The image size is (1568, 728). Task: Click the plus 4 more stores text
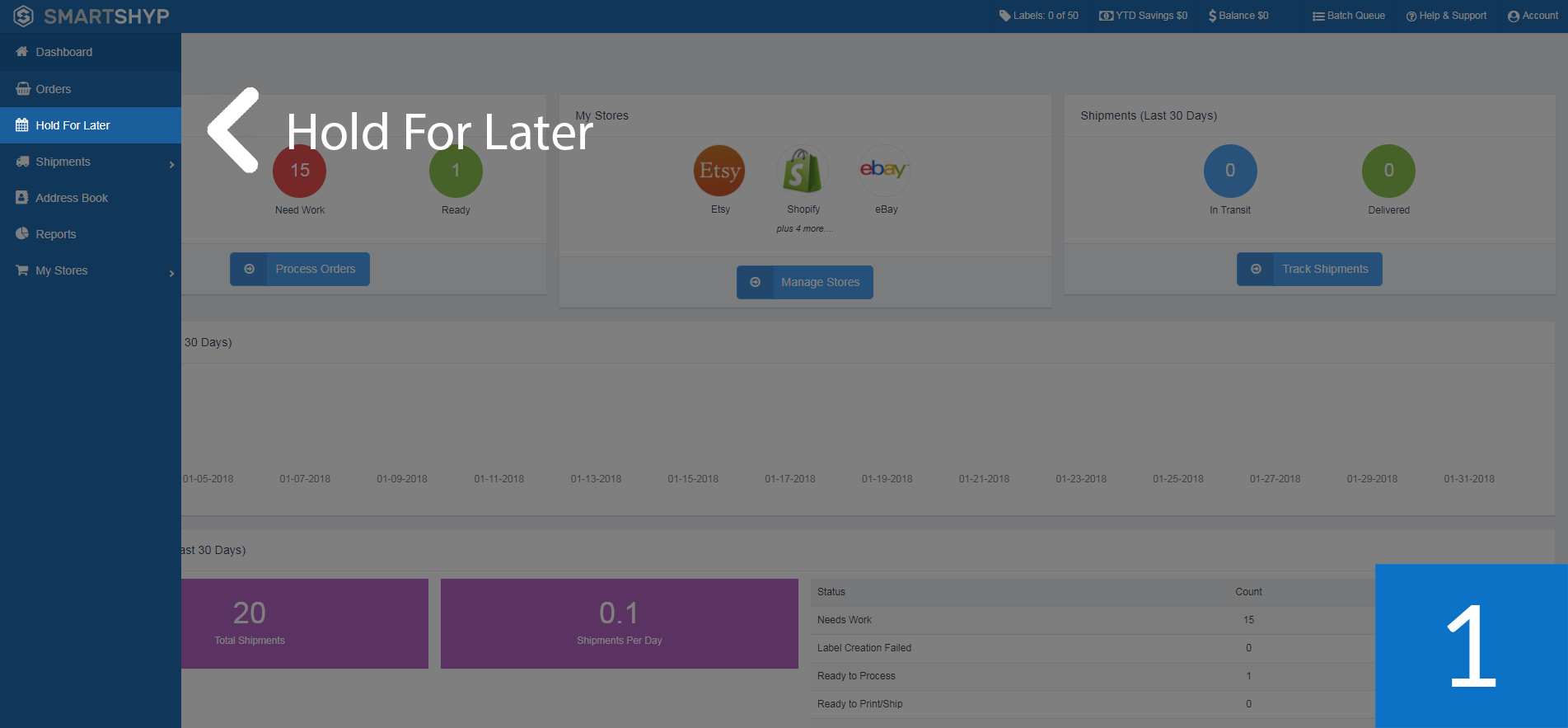click(804, 228)
